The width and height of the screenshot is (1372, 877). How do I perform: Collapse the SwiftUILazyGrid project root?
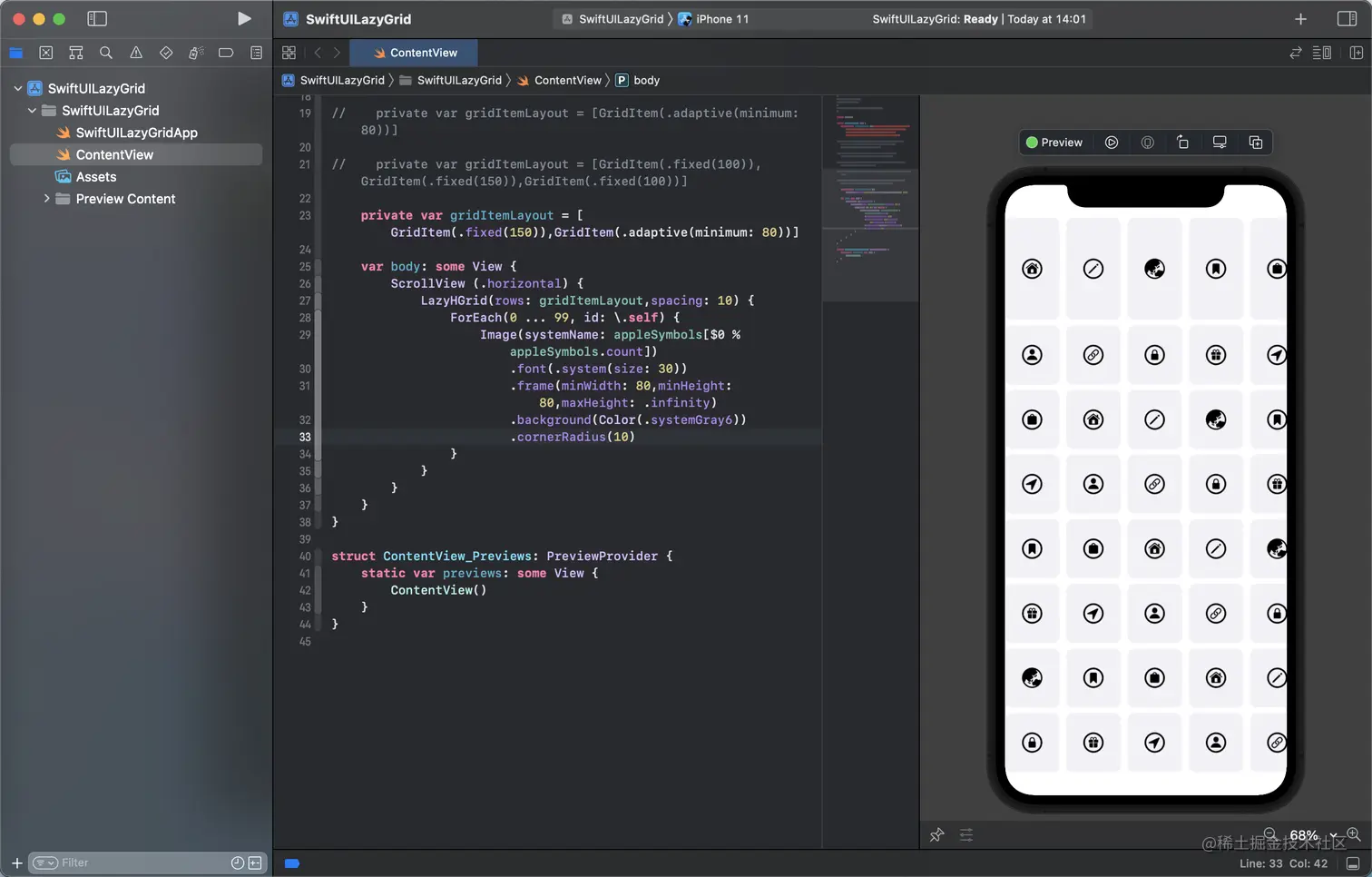point(17,88)
